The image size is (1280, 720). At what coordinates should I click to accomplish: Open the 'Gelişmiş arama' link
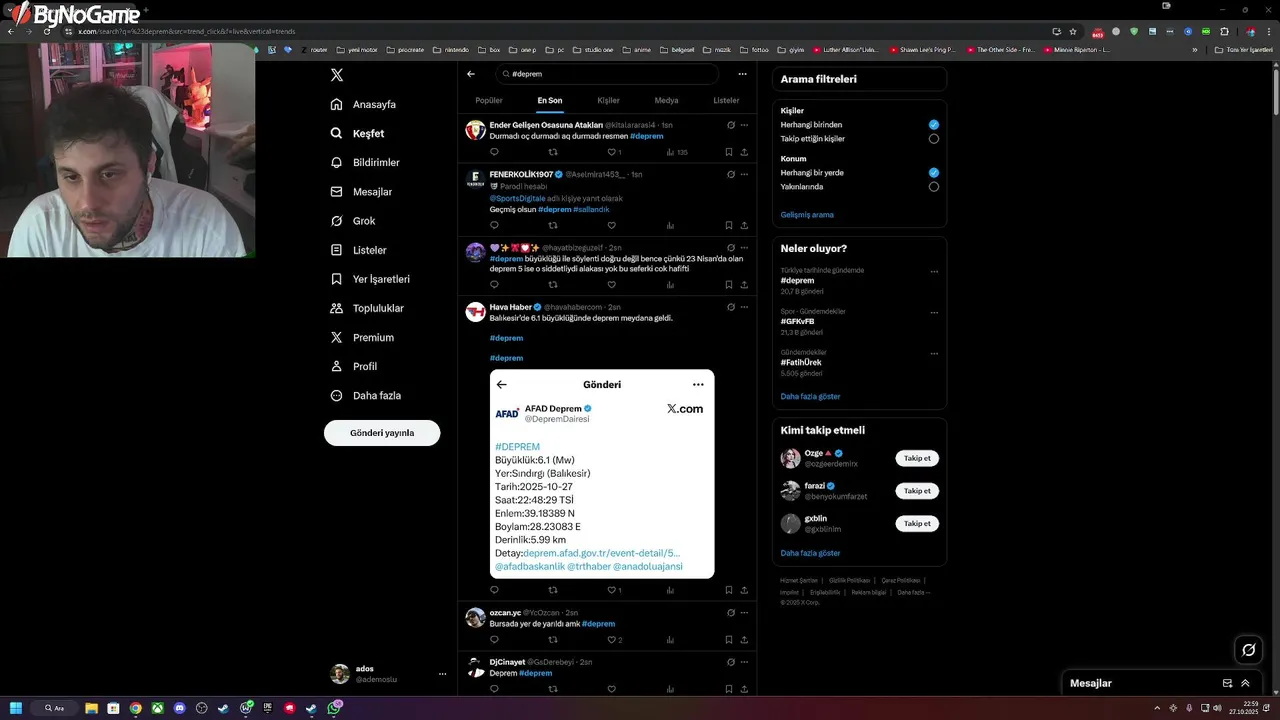point(807,215)
